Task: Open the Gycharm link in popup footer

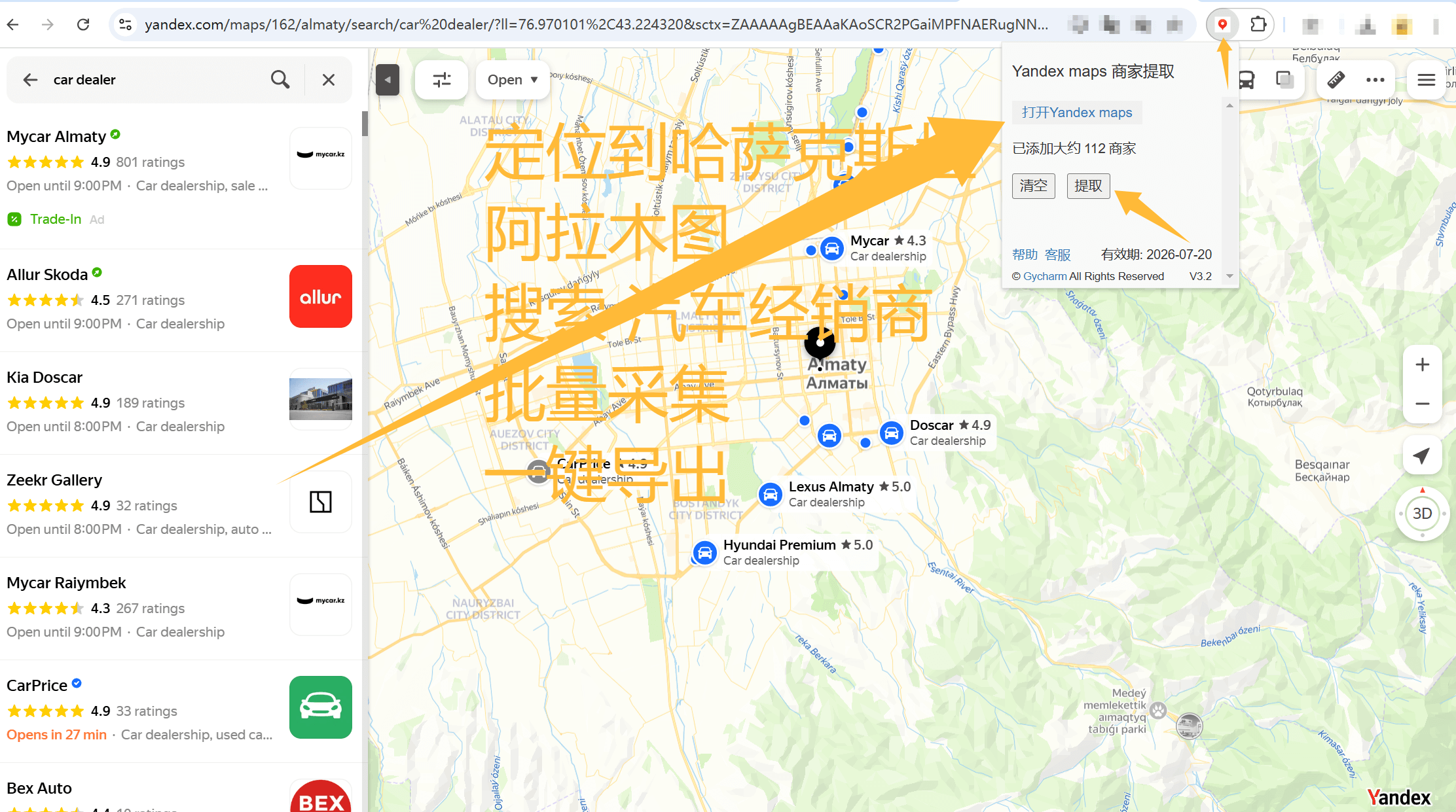Action: pyautogui.click(x=1045, y=276)
